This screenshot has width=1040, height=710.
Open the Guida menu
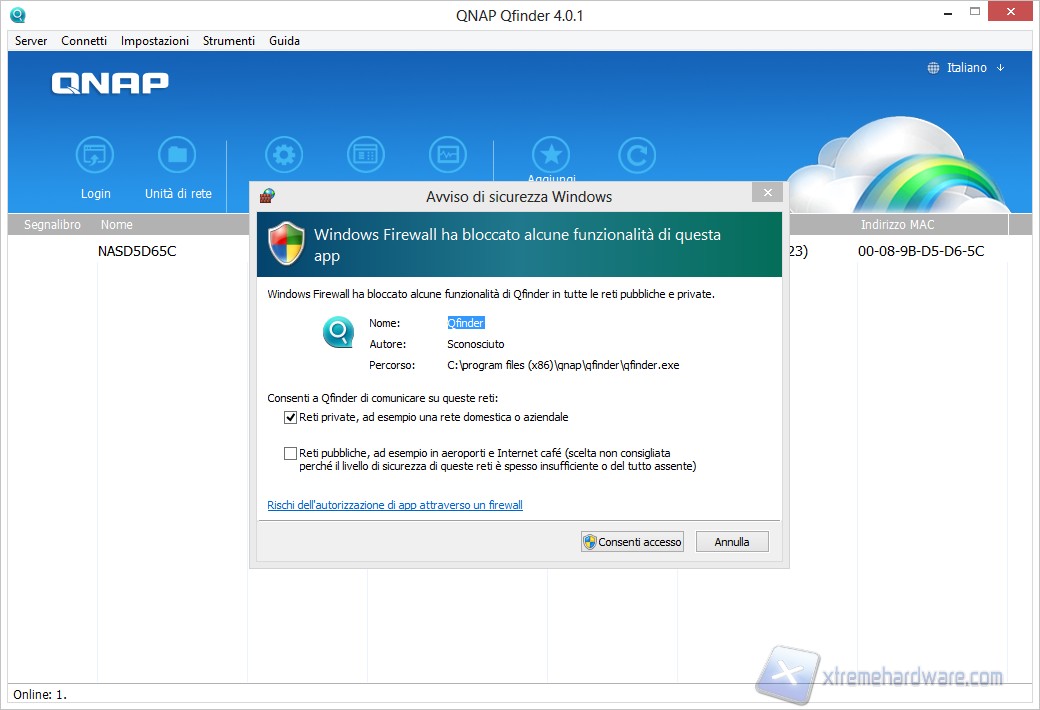coord(284,41)
